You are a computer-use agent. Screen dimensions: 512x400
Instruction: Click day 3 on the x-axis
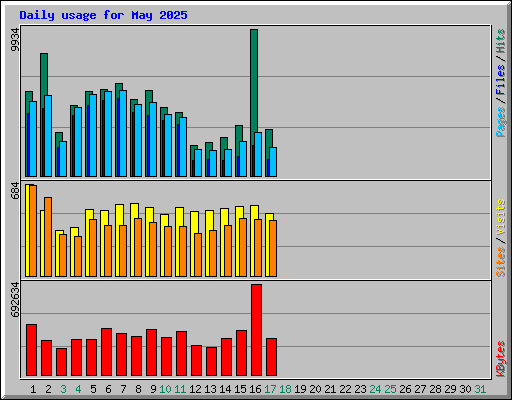(63, 389)
